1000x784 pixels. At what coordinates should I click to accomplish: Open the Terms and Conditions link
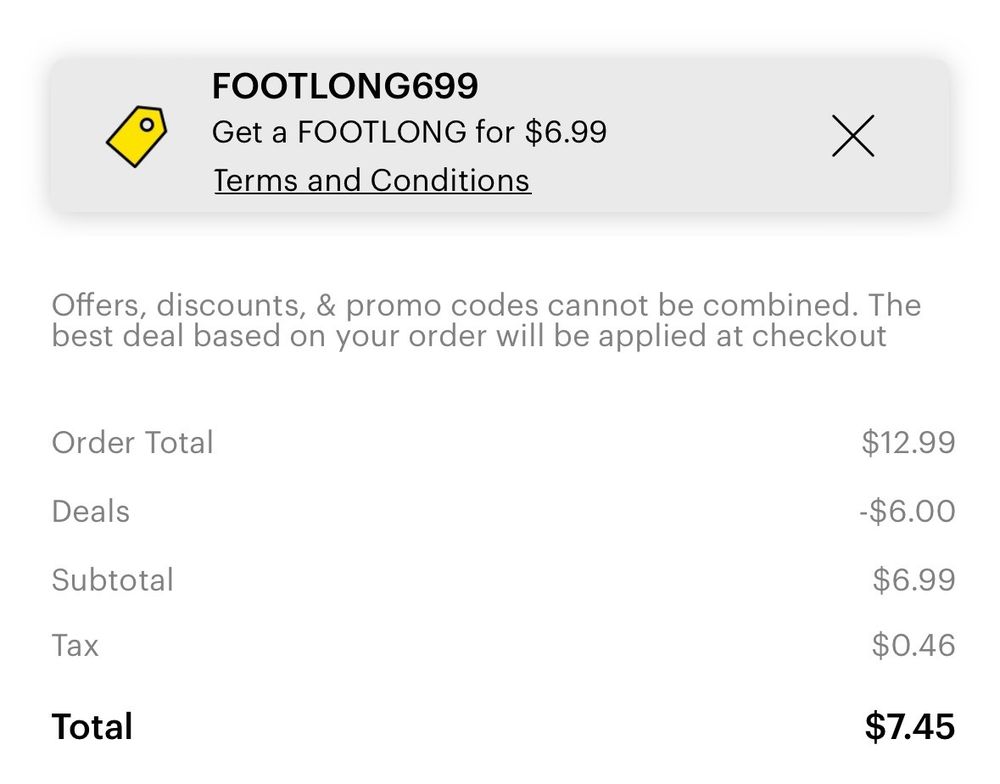[x=372, y=181]
